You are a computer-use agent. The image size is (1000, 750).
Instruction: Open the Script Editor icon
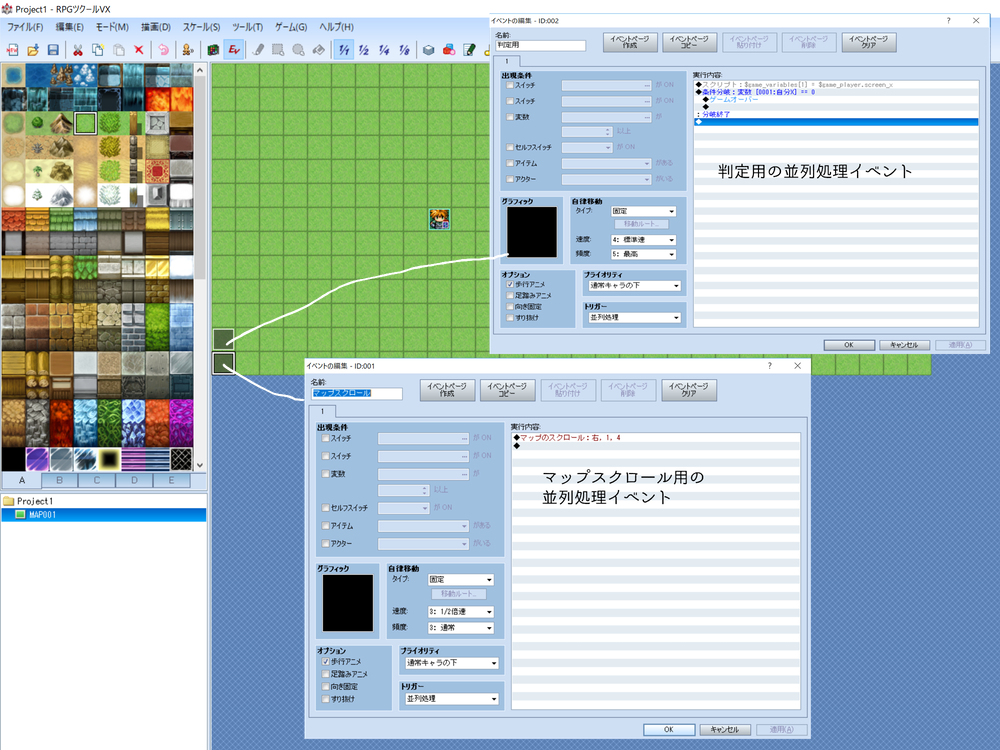point(469,50)
